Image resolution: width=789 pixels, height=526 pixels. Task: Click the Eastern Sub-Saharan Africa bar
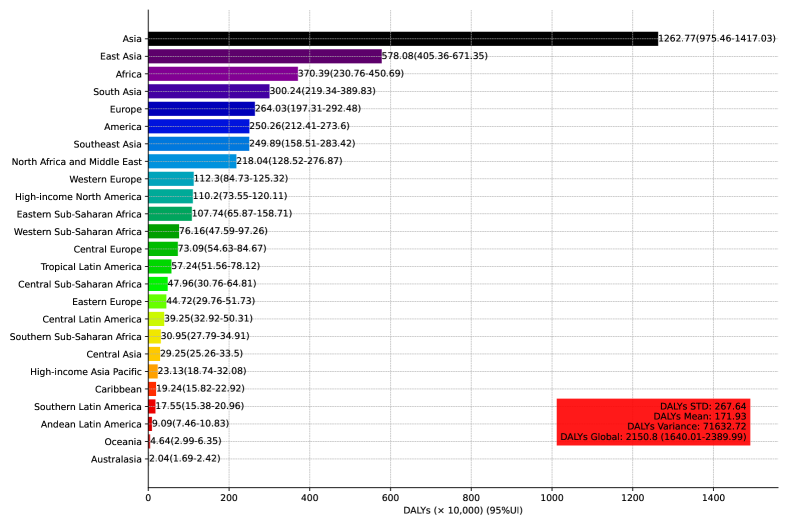pos(170,214)
